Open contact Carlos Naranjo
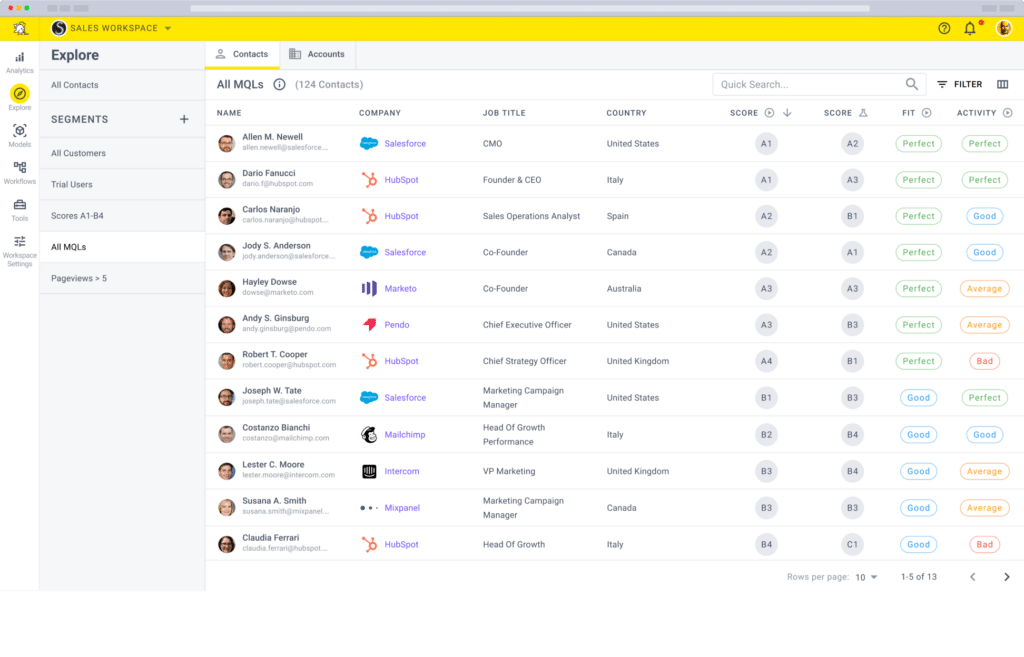 (x=271, y=210)
